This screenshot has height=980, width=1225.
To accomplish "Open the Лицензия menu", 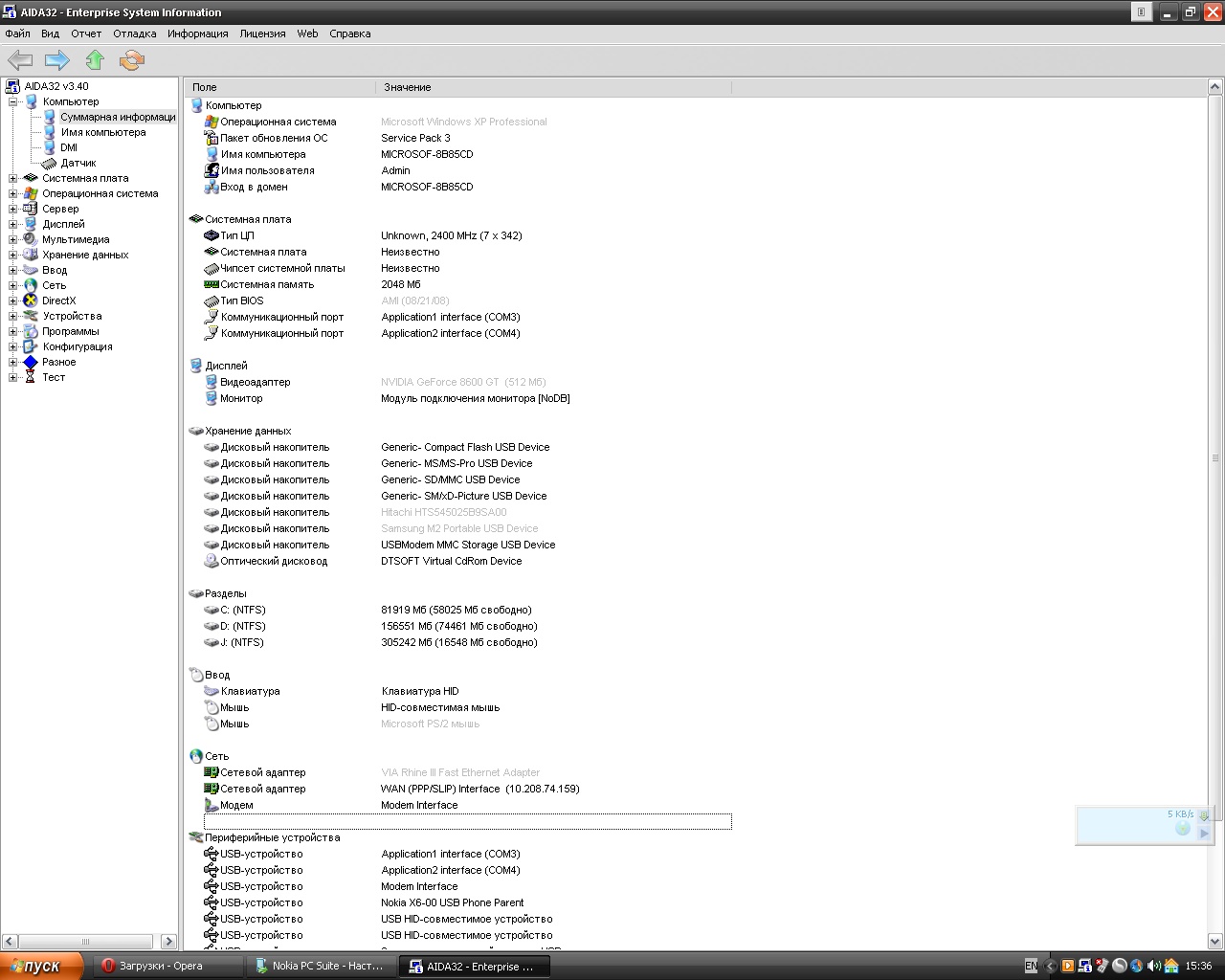I will click(x=263, y=33).
